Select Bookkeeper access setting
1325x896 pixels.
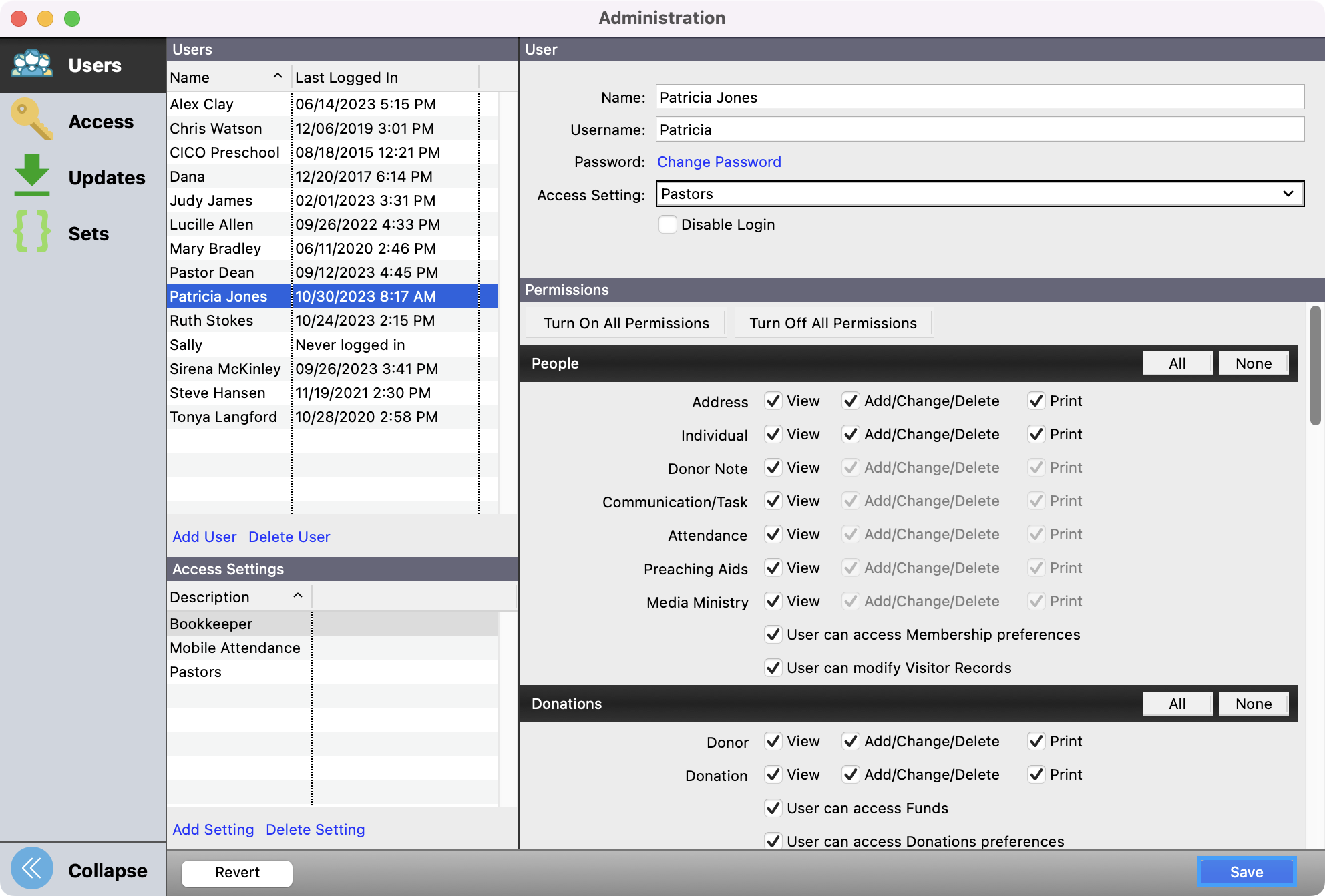(x=211, y=624)
